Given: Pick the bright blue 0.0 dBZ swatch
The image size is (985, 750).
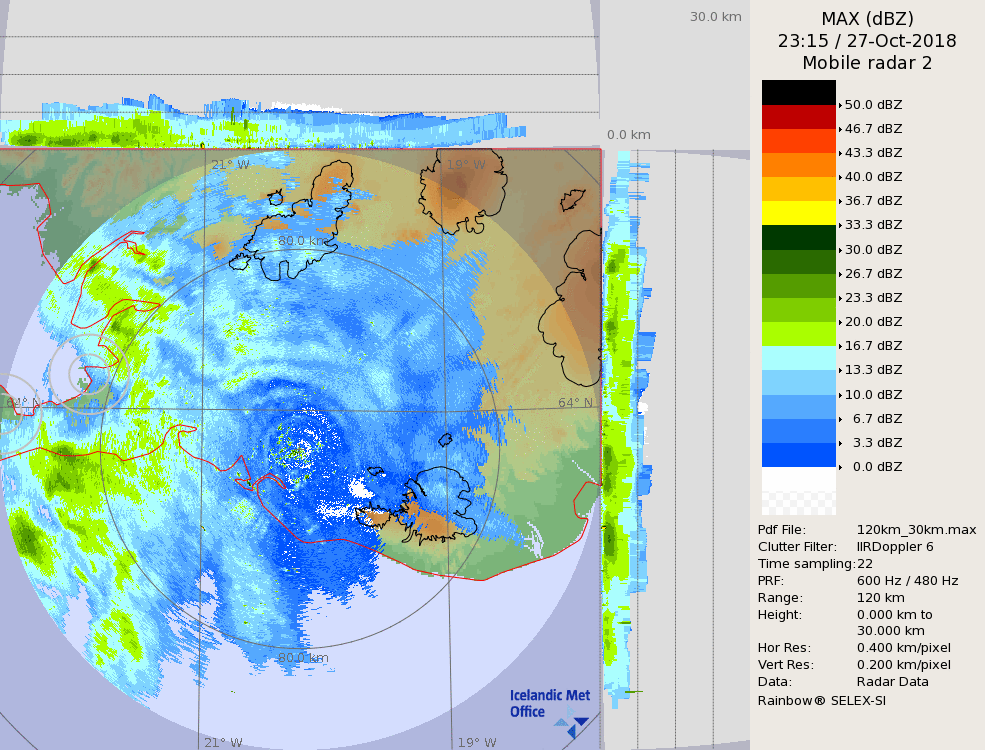Looking at the screenshot, I should (x=798, y=455).
